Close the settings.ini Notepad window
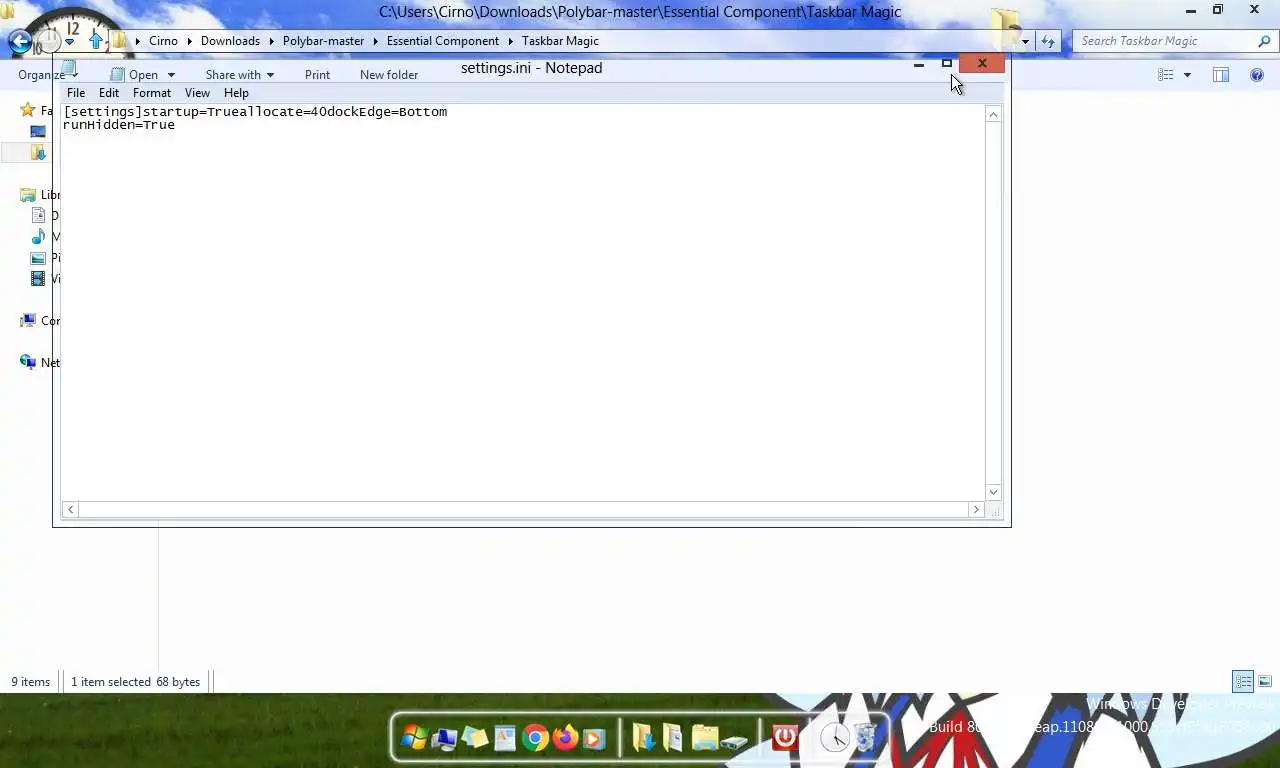Viewport: 1280px width, 768px height. tap(982, 64)
